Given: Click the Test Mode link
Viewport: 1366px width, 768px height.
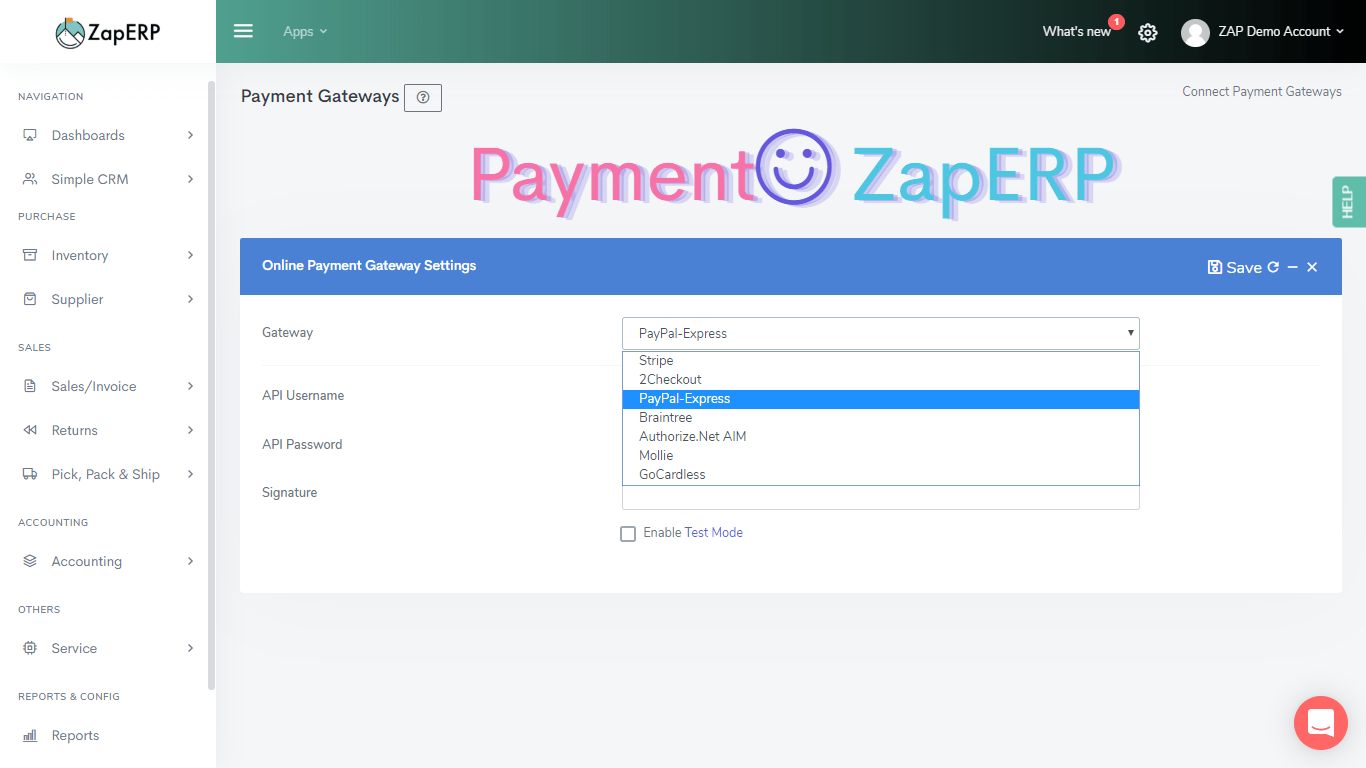Looking at the screenshot, I should 713,533.
